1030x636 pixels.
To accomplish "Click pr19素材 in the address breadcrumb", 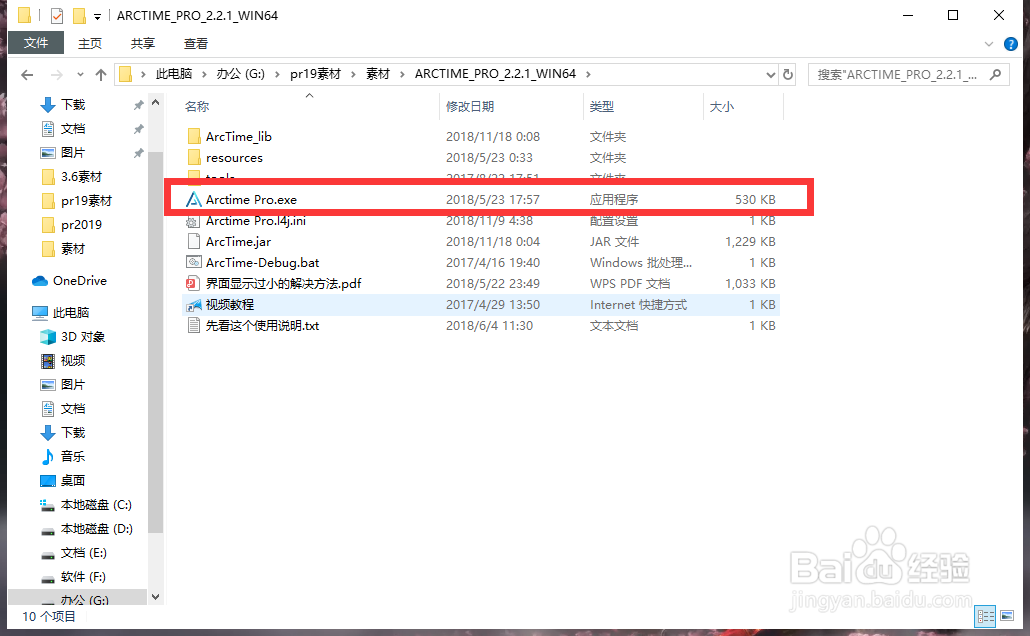I will coord(315,74).
